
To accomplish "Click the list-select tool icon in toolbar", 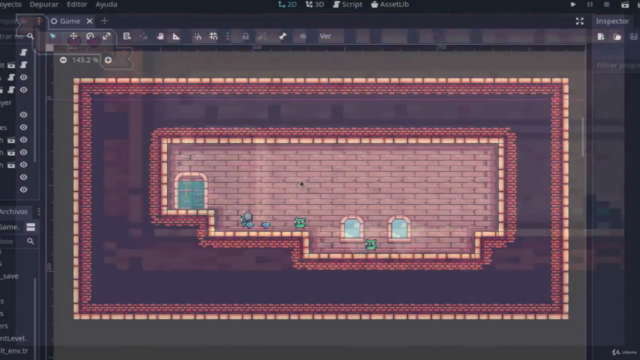I will (x=127, y=36).
